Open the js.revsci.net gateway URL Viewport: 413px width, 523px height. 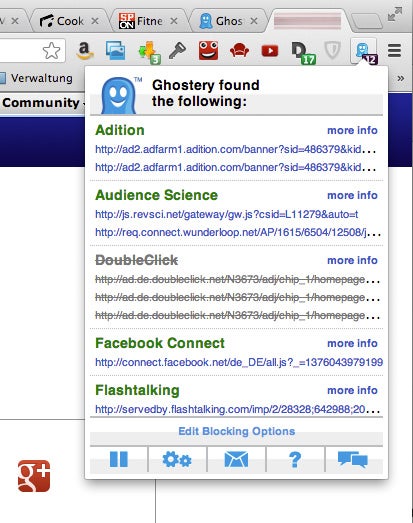(x=227, y=214)
